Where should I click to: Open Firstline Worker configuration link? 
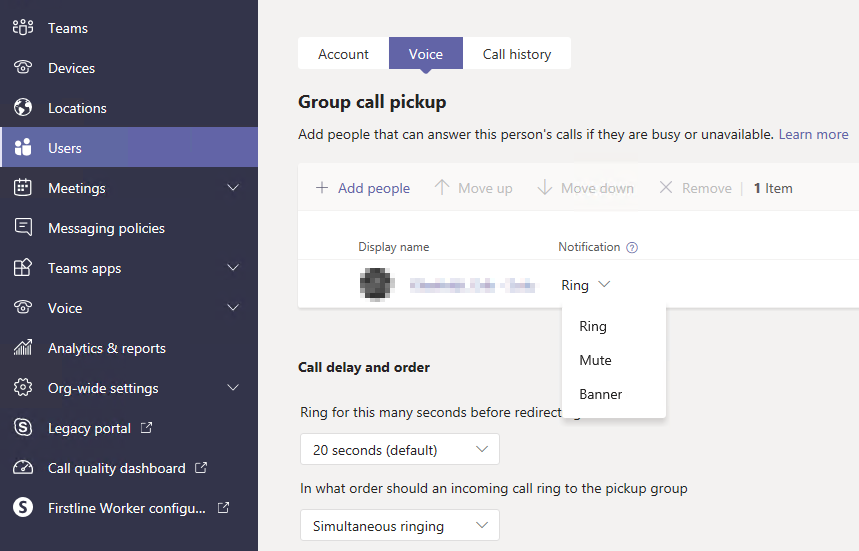pos(127,508)
